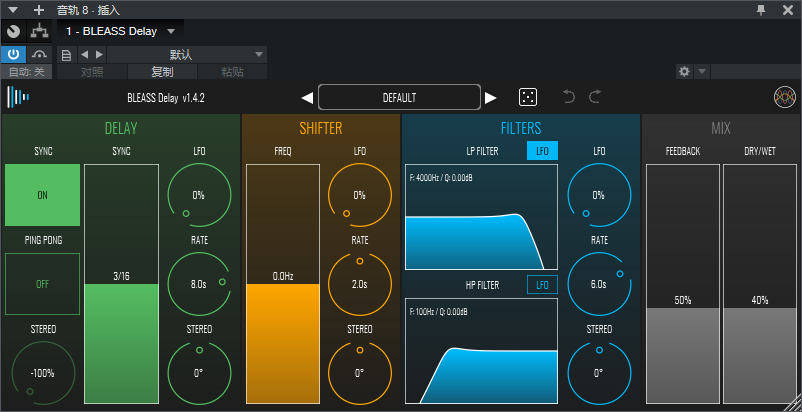This screenshot has width=802, height=412.
Task: Expand the 1 - BLEASS Delay plugin selector
Action: pos(120,32)
